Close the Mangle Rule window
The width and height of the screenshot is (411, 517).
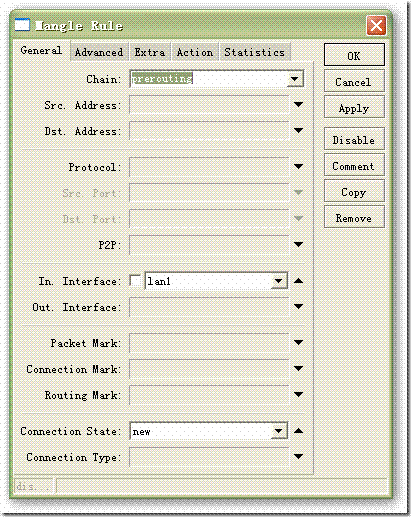(x=376, y=25)
